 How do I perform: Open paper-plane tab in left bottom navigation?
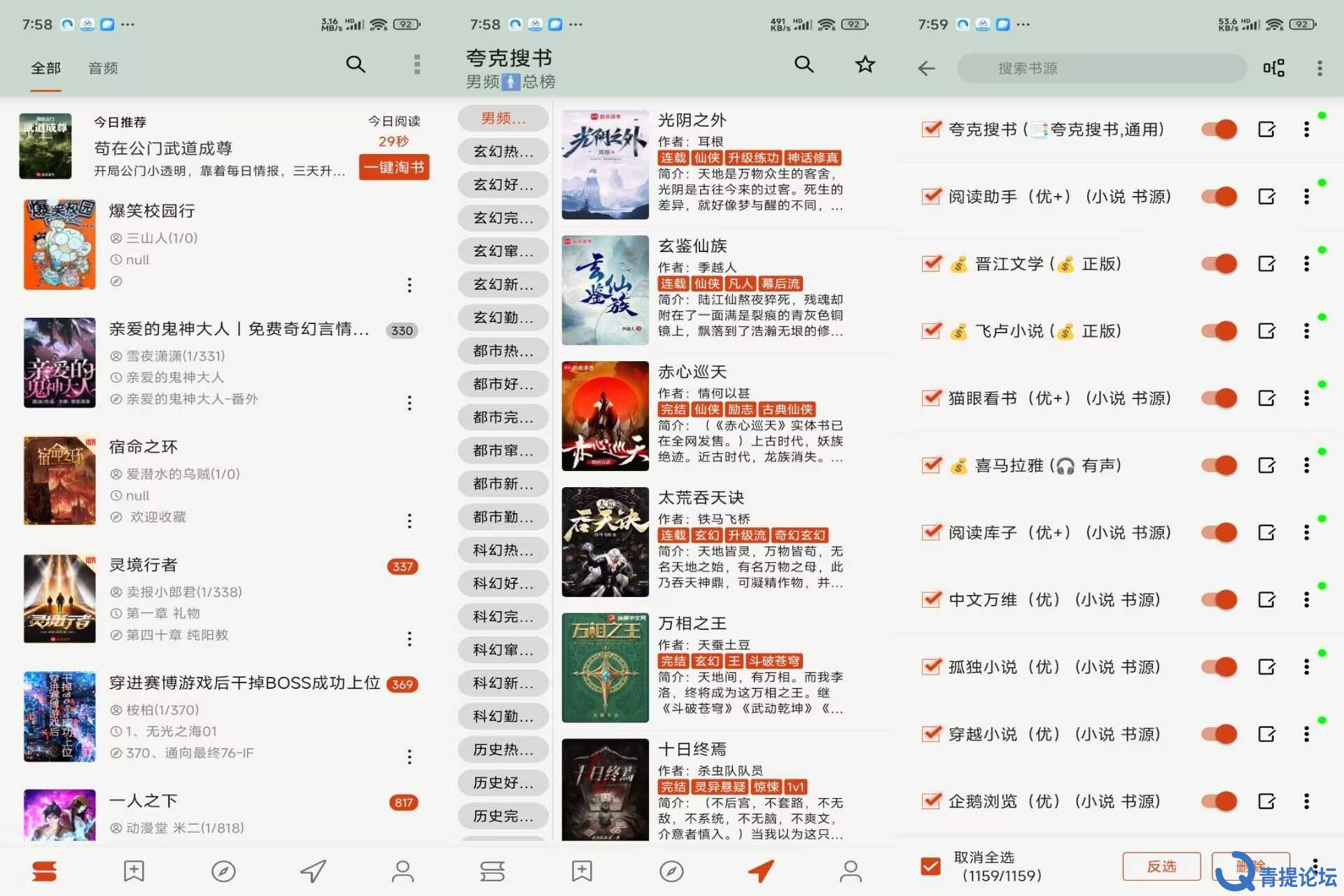tap(313, 871)
